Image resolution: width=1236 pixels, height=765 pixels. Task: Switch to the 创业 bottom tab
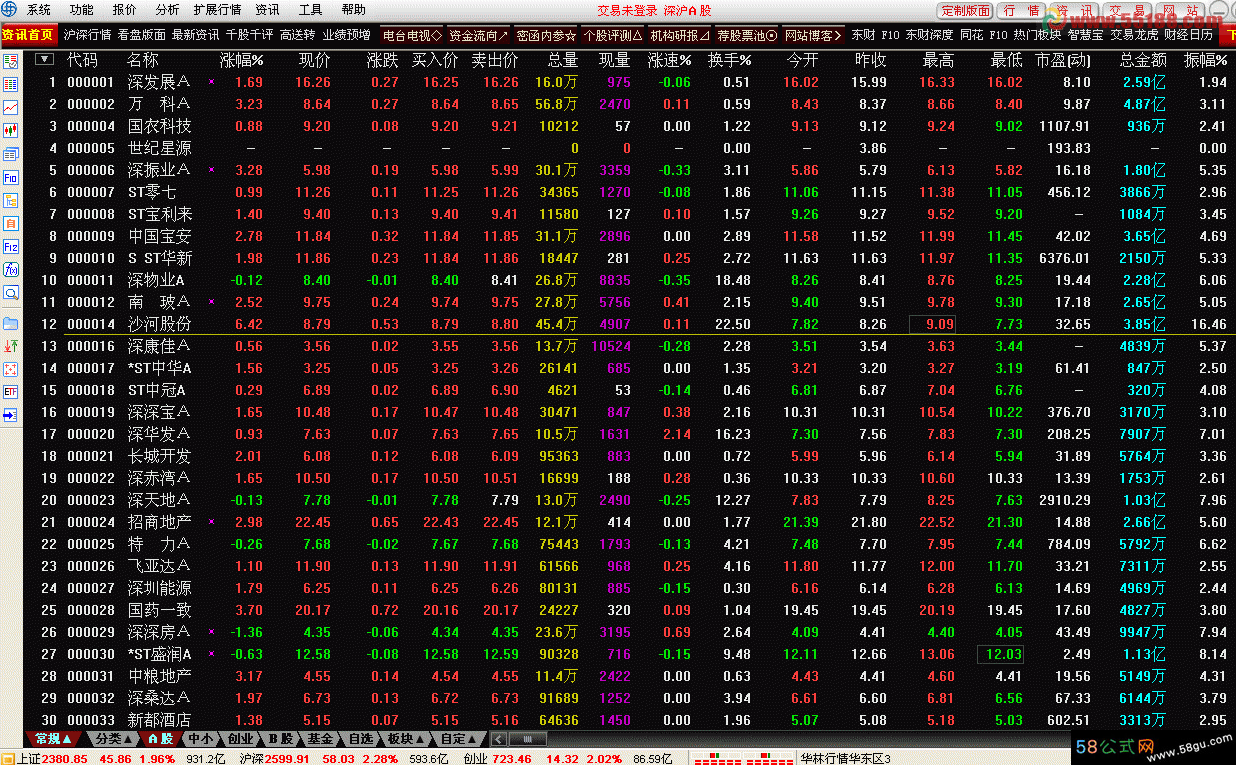(x=240, y=739)
